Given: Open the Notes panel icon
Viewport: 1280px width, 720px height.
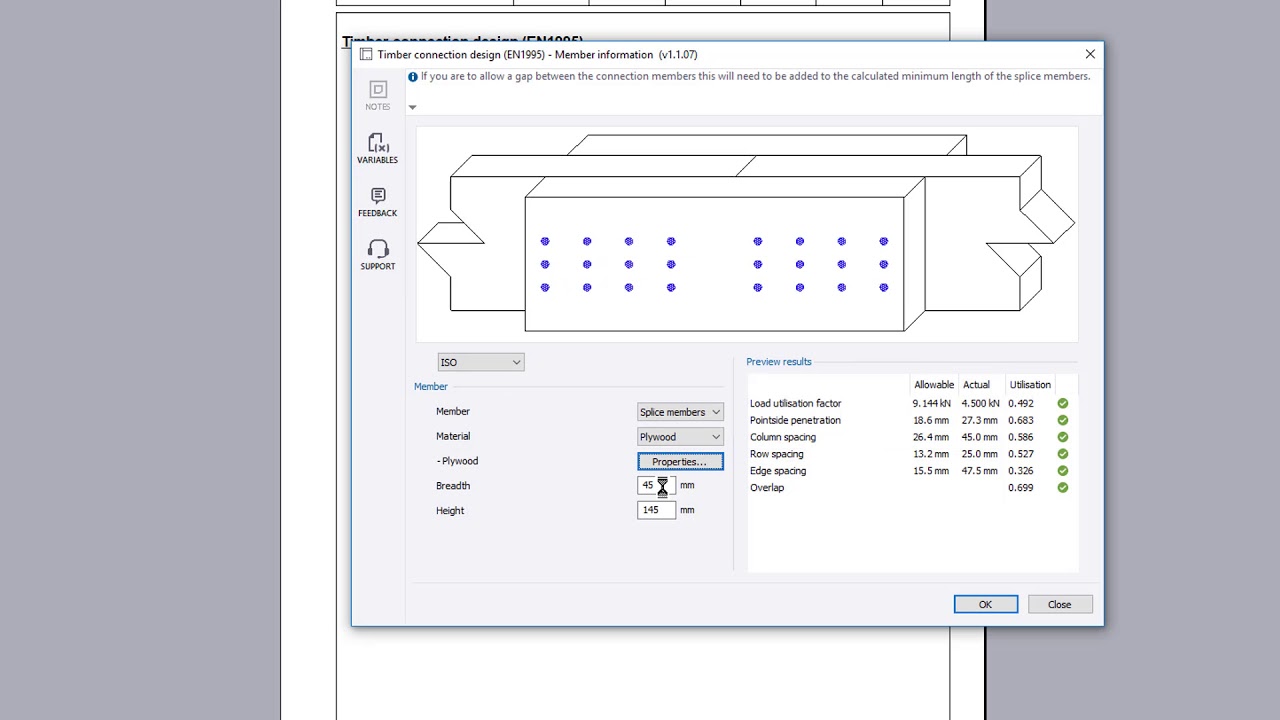Looking at the screenshot, I should point(378,89).
